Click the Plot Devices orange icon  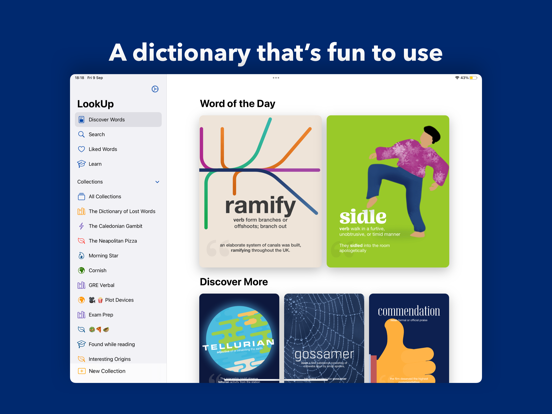click(x=81, y=300)
